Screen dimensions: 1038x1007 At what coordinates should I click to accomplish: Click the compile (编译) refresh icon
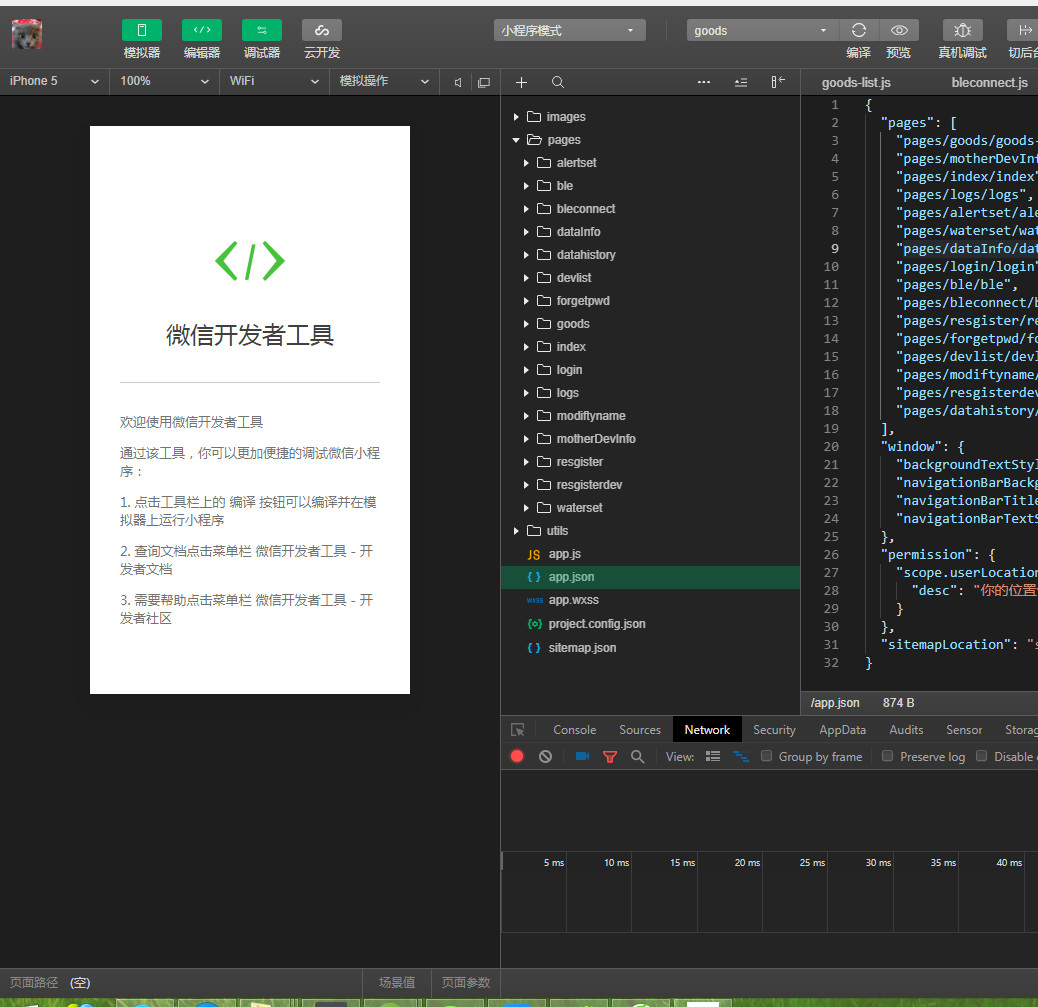pyautogui.click(x=859, y=30)
